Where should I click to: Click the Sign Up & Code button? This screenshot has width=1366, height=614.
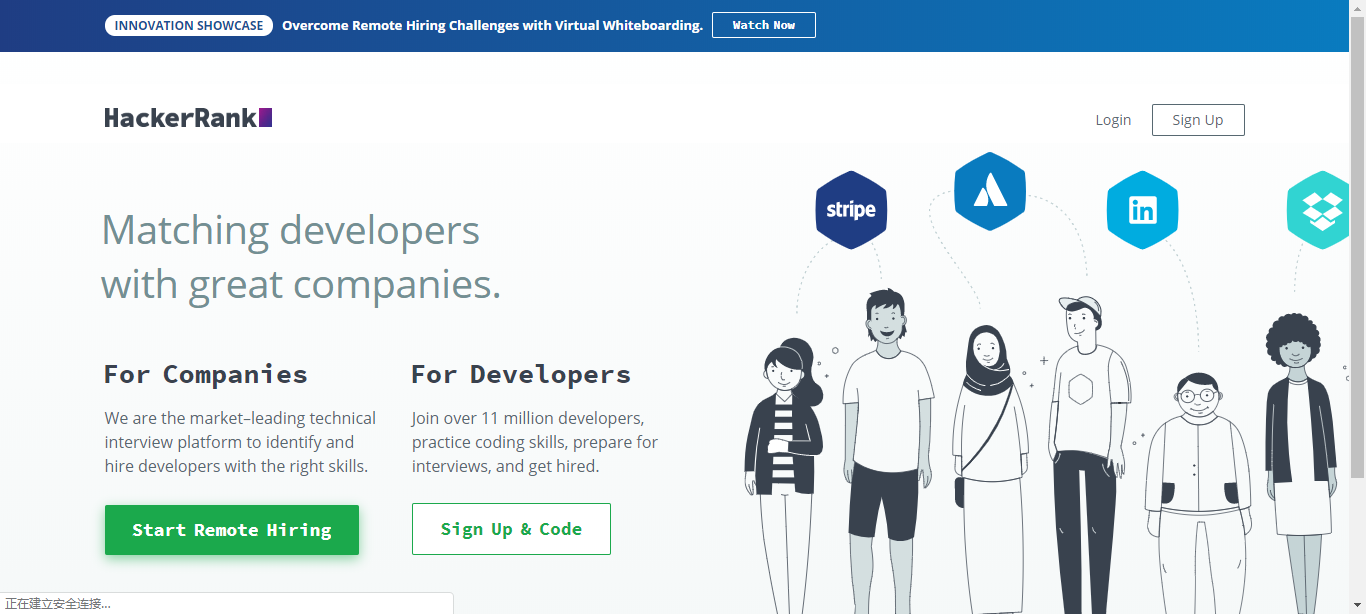click(511, 529)
